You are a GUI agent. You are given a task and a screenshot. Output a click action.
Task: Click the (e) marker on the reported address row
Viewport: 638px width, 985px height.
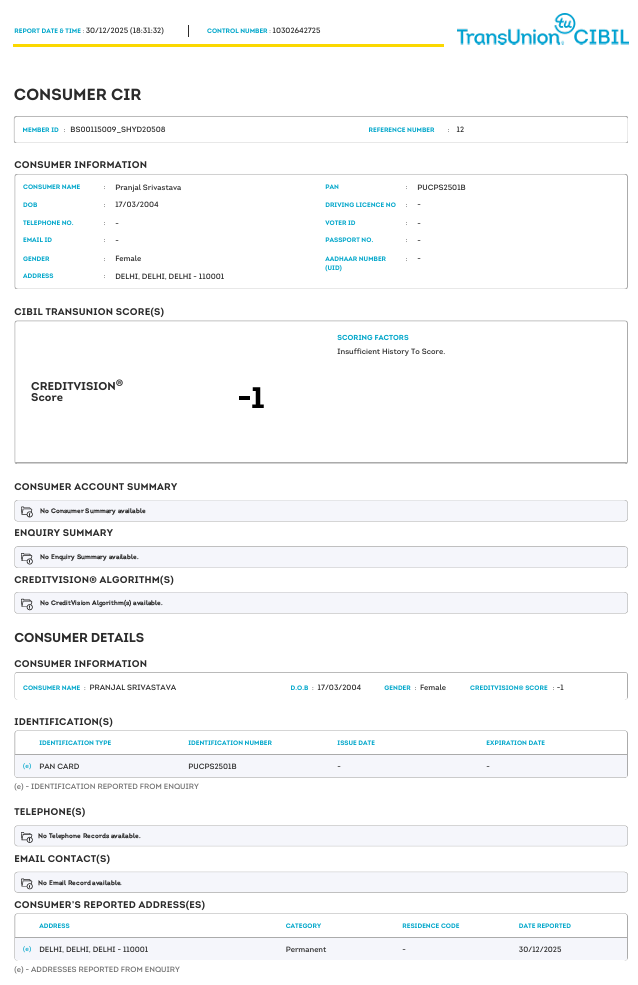(27, 949)
